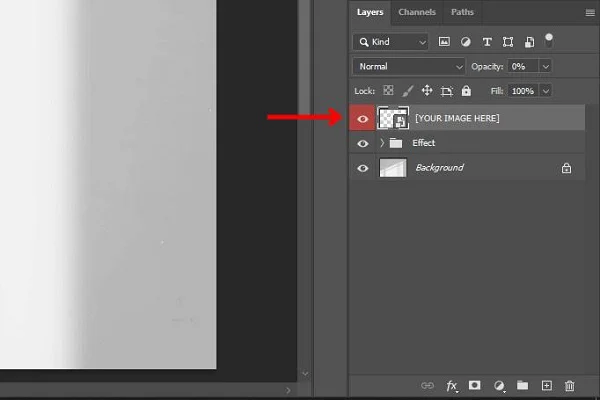Click the Opacity 0% value field
This screenshot has height=400, width=600.
[x=523, y=67]
